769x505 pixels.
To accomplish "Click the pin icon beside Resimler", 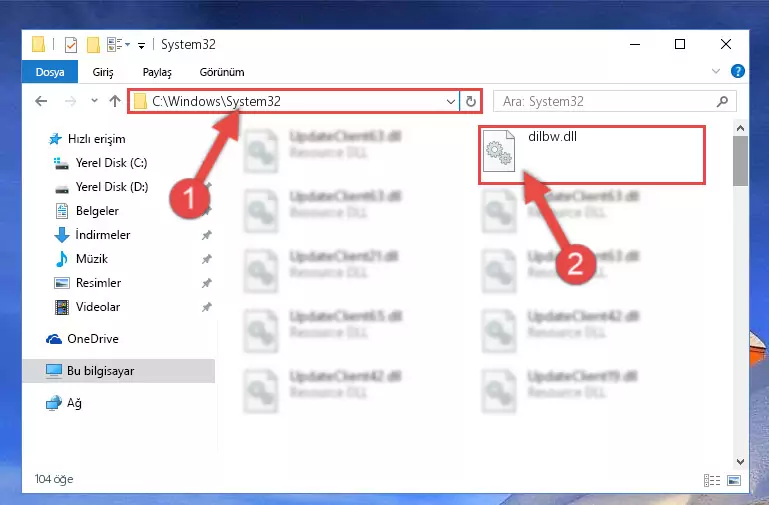I will pos(206,283).
